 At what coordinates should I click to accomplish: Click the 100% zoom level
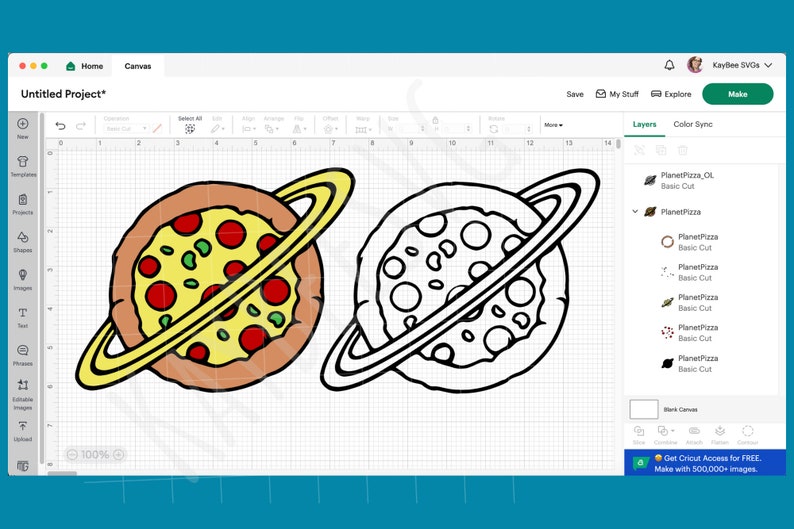[95, 455]
